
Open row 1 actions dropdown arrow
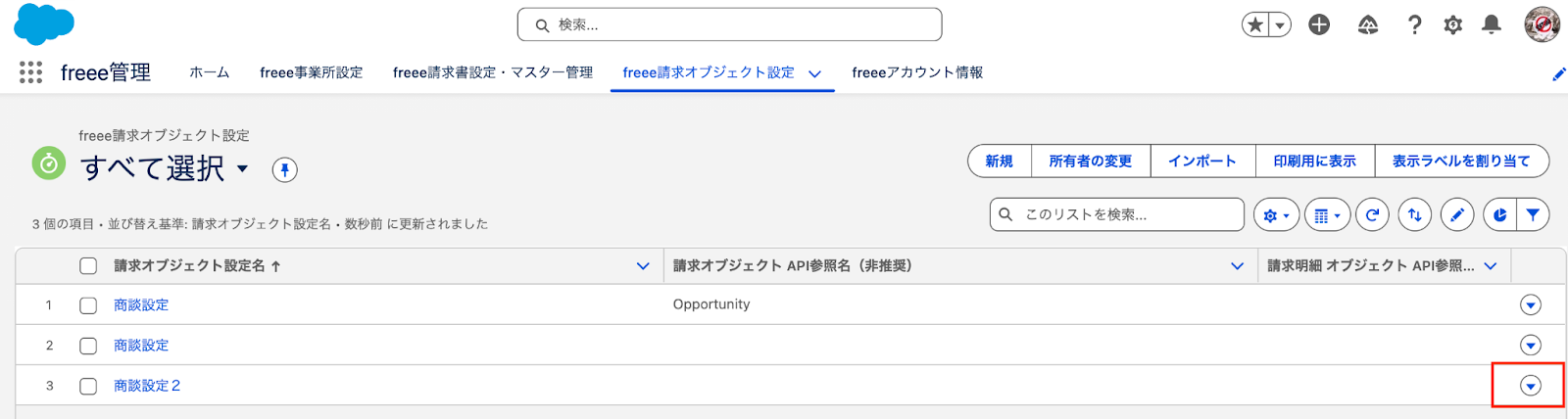(1530, 305)
